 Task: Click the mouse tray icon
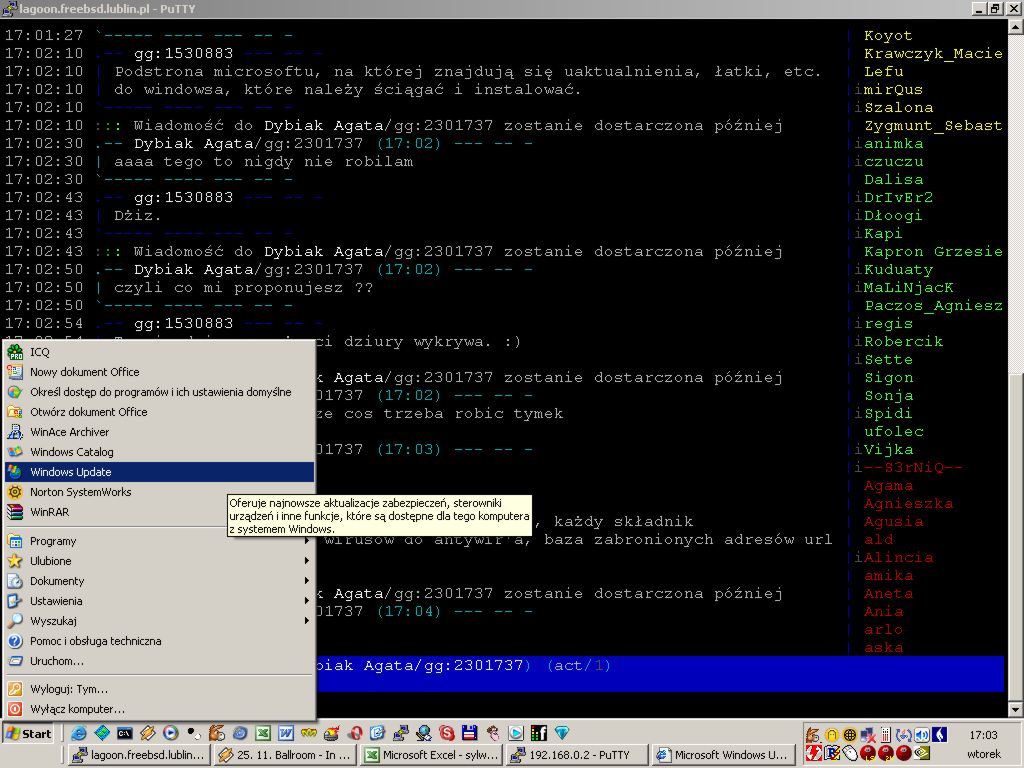point(850,753)
